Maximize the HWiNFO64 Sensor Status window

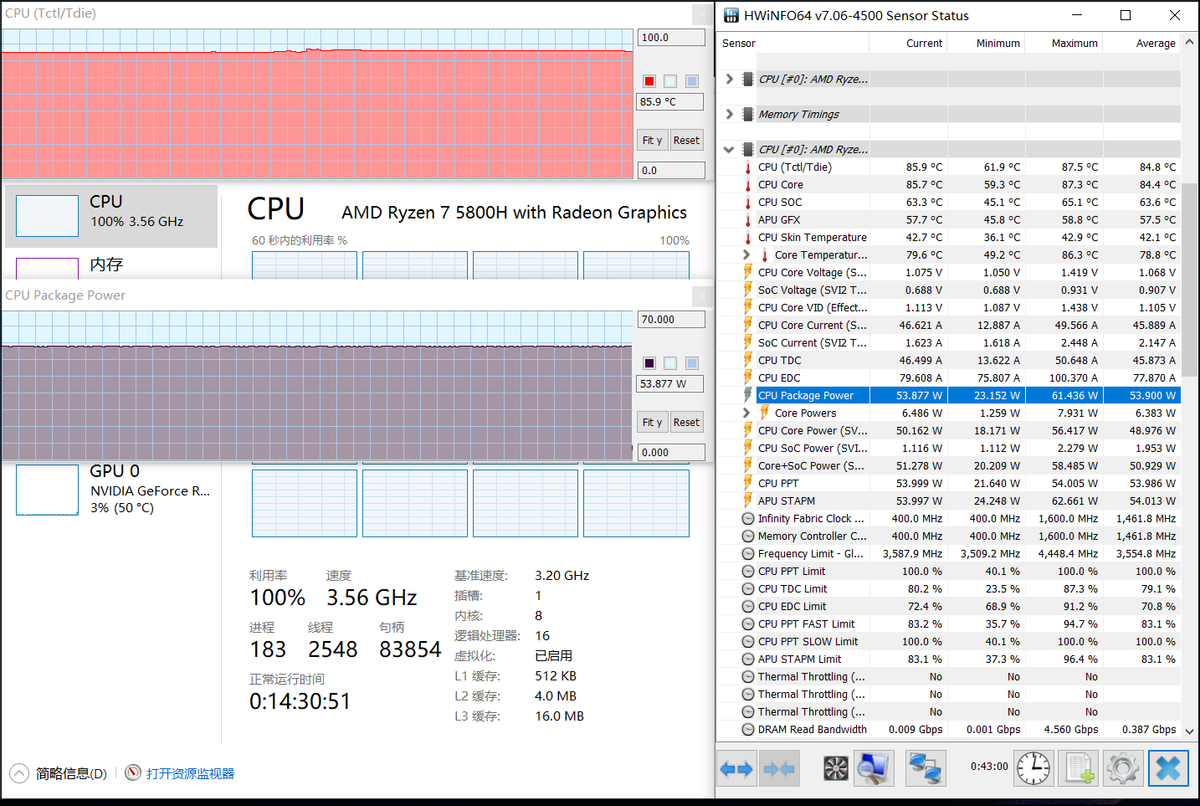(1125, 15)
